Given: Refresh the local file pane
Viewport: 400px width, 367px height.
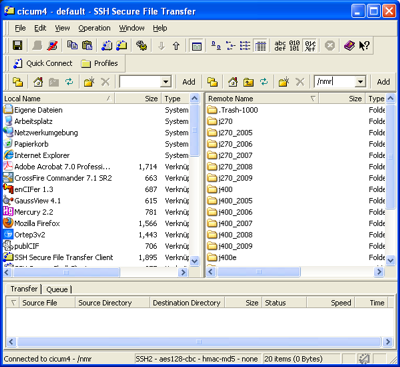Looking at the screenshot, I should click(69, 82).
